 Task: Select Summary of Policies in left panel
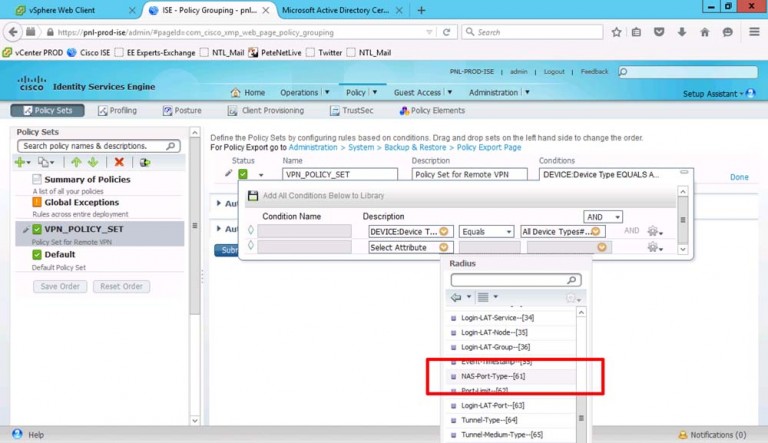coord(87,179)
